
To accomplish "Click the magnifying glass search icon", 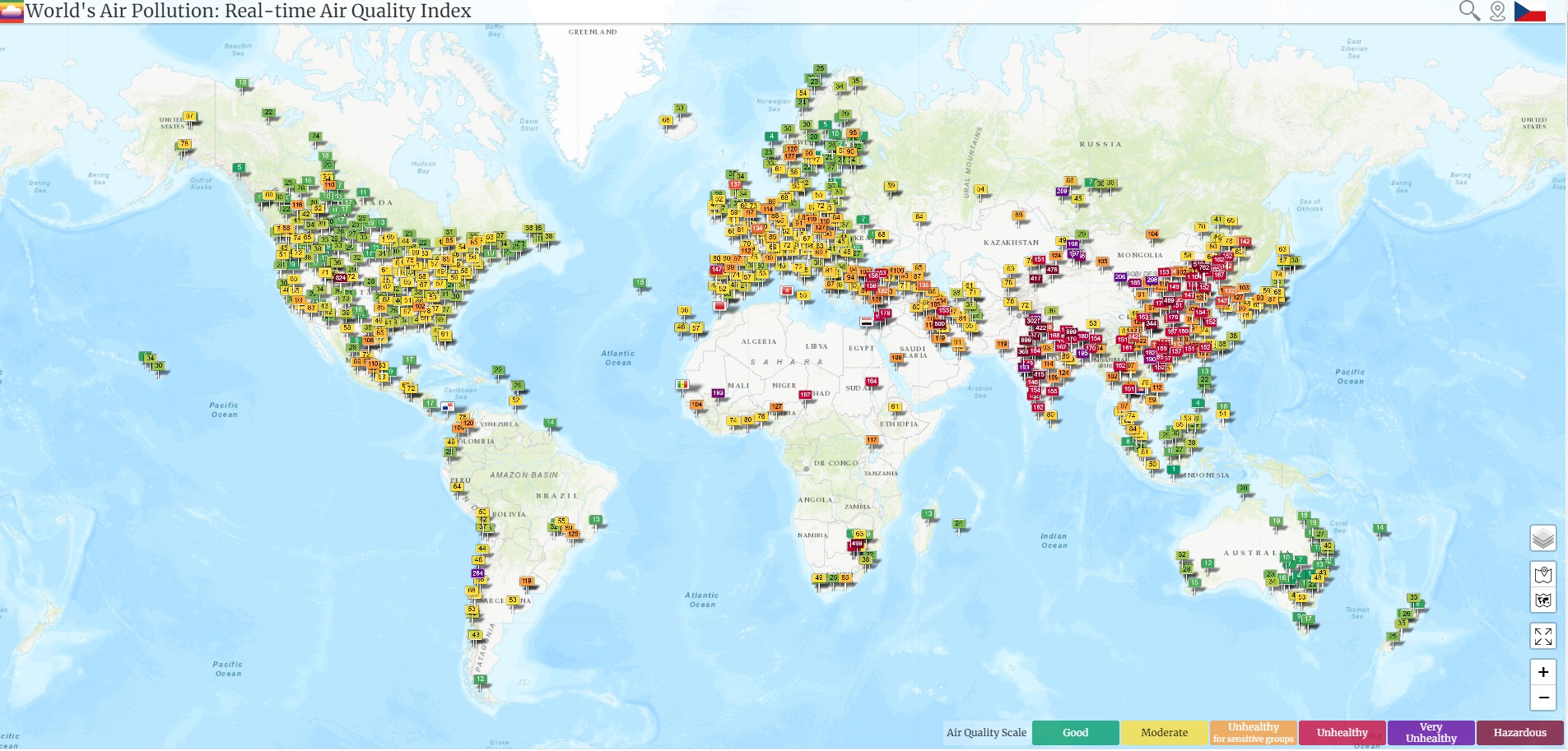I will tap(1469, 11).
